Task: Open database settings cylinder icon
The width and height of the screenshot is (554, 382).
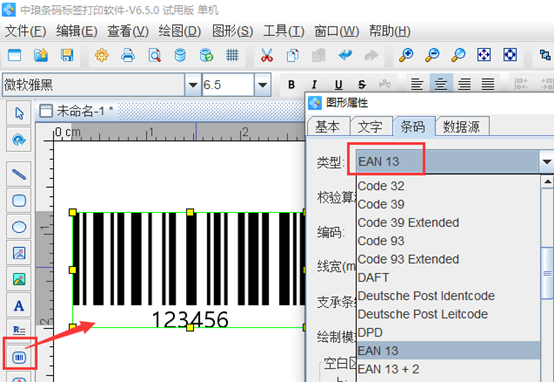Action: [x=180, y=55]
